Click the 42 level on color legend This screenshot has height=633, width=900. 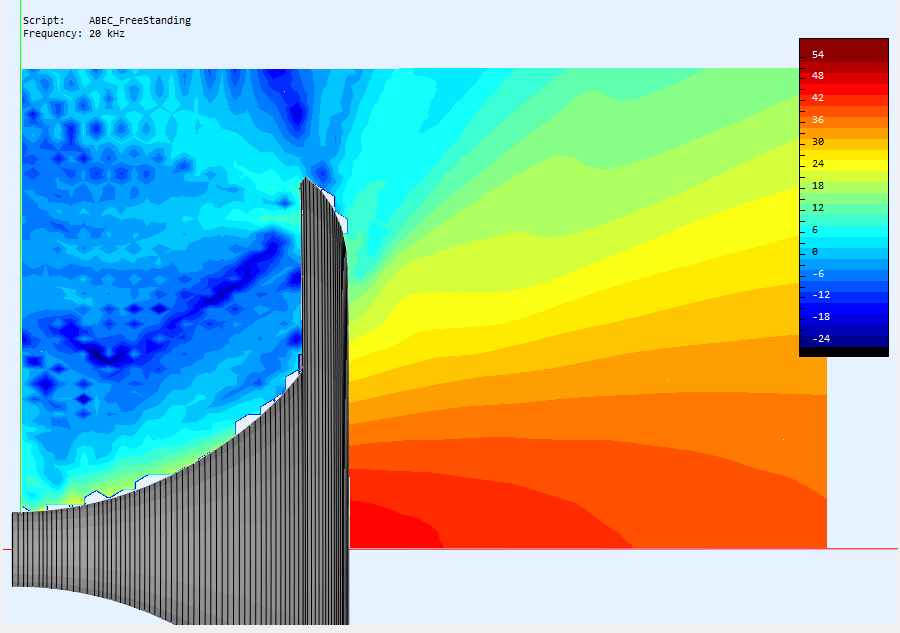point(818,98)
